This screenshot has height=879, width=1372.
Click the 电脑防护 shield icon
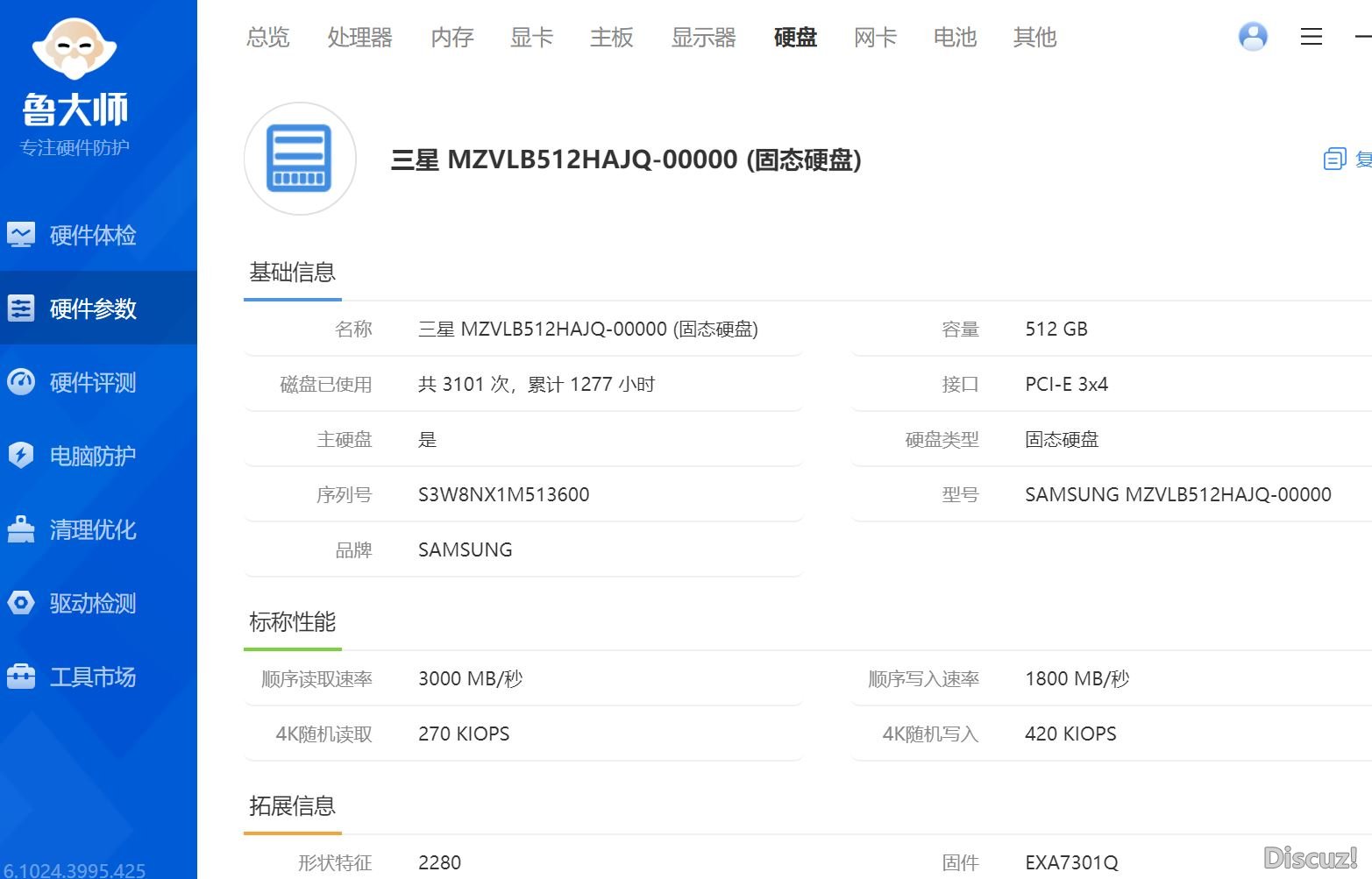[21, 456]
